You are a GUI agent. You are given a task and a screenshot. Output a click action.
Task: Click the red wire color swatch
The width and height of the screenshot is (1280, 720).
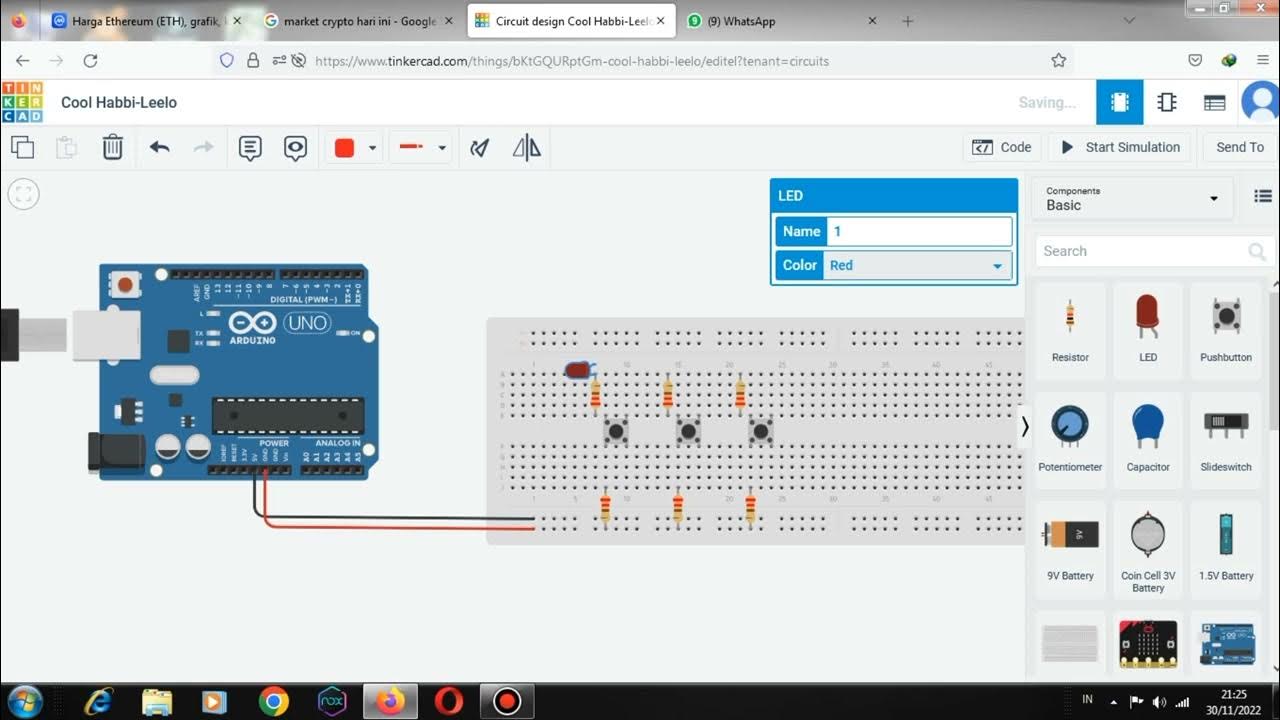tap(345, 148)
